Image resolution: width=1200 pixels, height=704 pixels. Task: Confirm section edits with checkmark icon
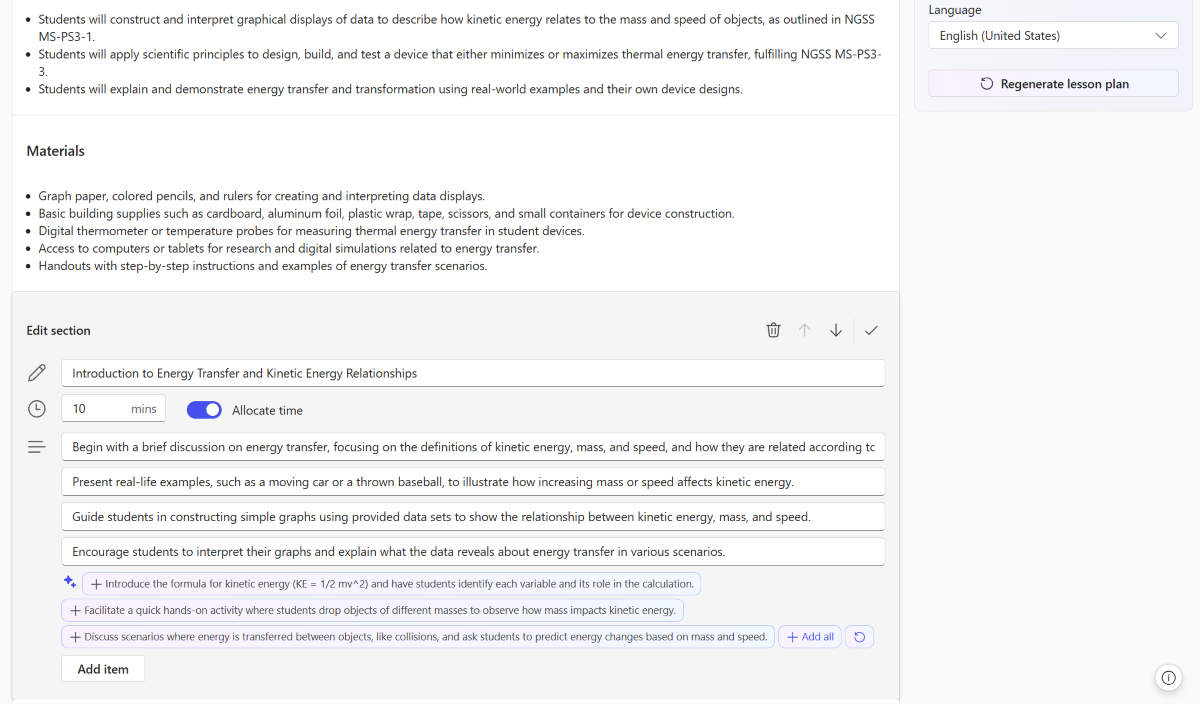871,330
